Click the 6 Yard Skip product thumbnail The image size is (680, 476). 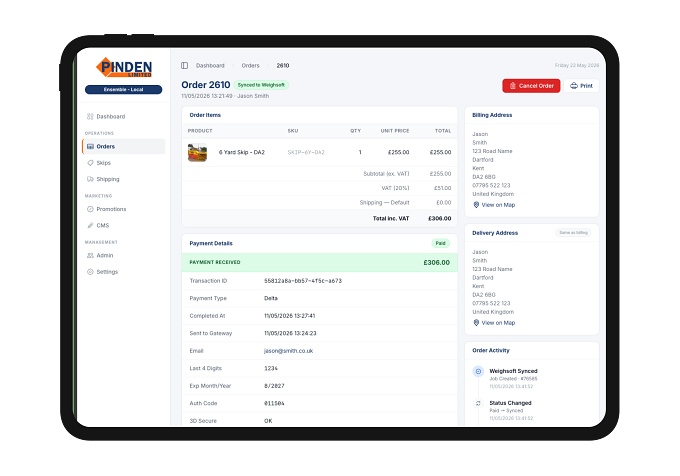click(197, 153)
